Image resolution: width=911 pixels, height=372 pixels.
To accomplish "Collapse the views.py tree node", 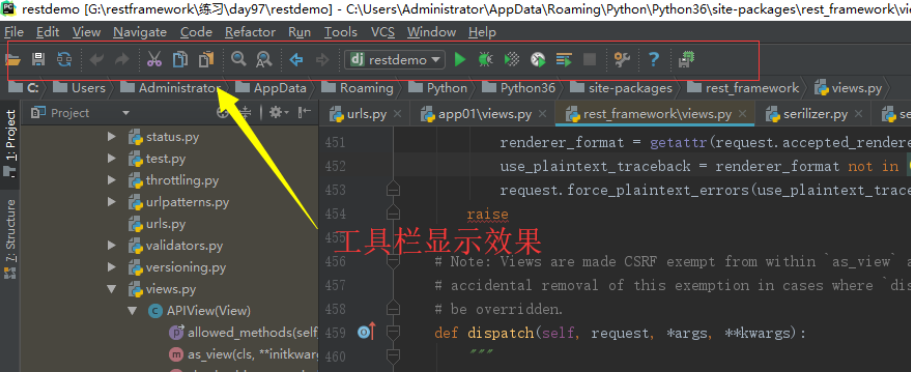I will click(x=112, y=289).
